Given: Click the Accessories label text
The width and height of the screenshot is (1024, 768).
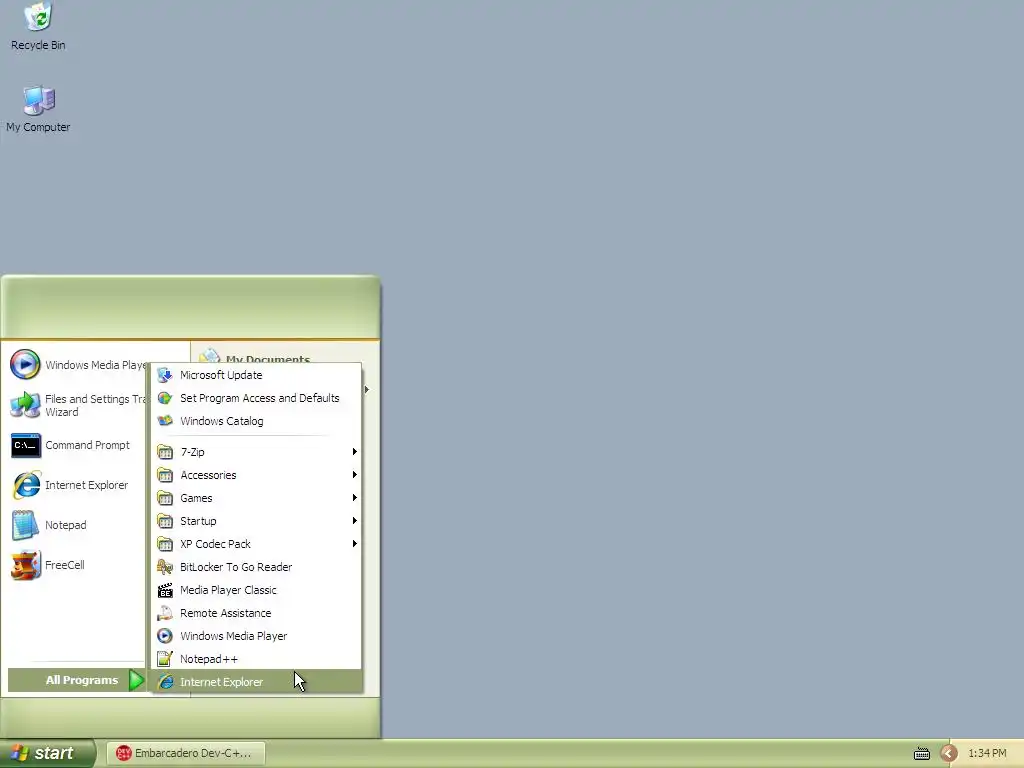Looking at the screenshot, I should [208, 475].
